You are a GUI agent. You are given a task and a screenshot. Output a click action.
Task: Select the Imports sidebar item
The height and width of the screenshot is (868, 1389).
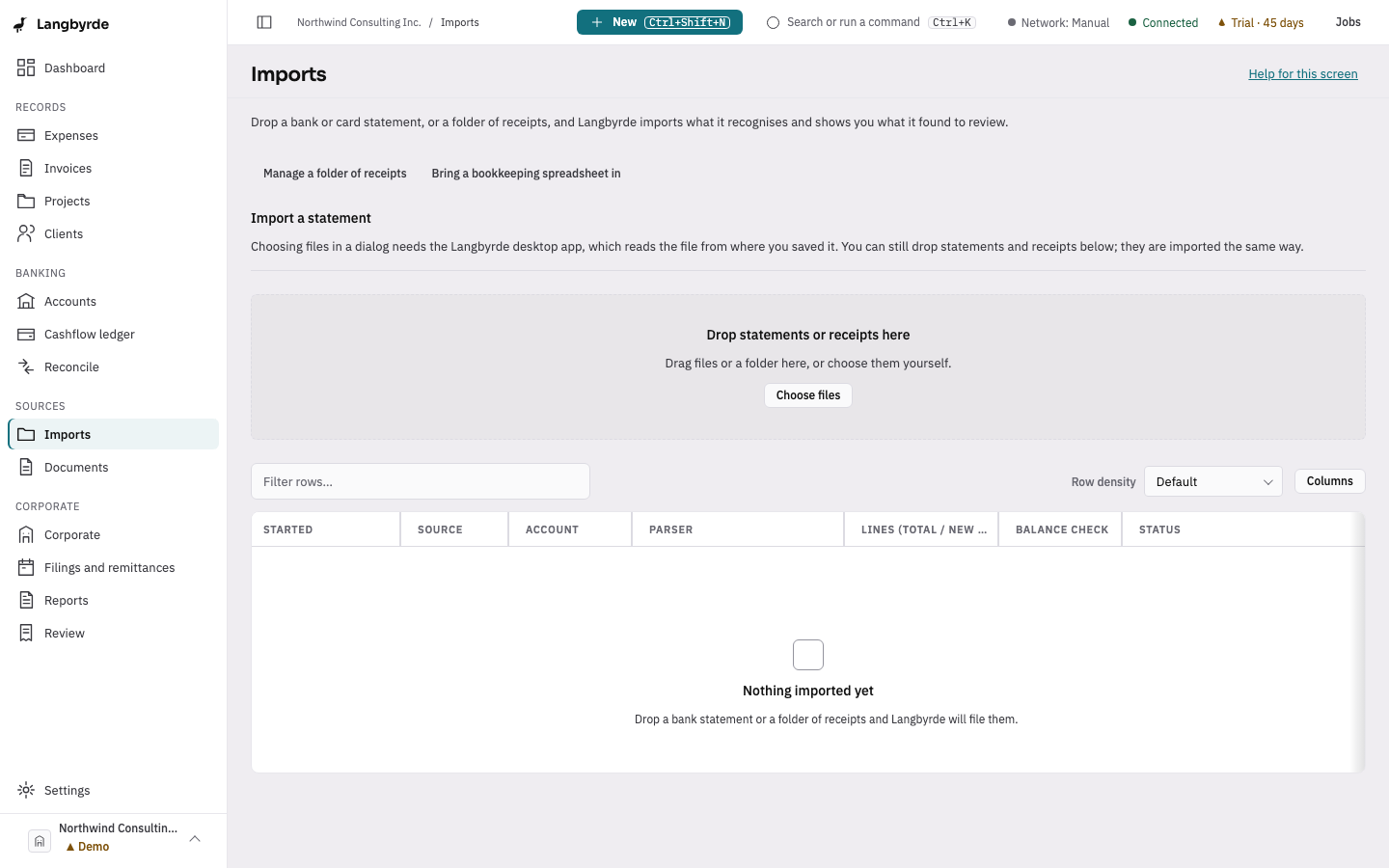[x=114, y=434]
